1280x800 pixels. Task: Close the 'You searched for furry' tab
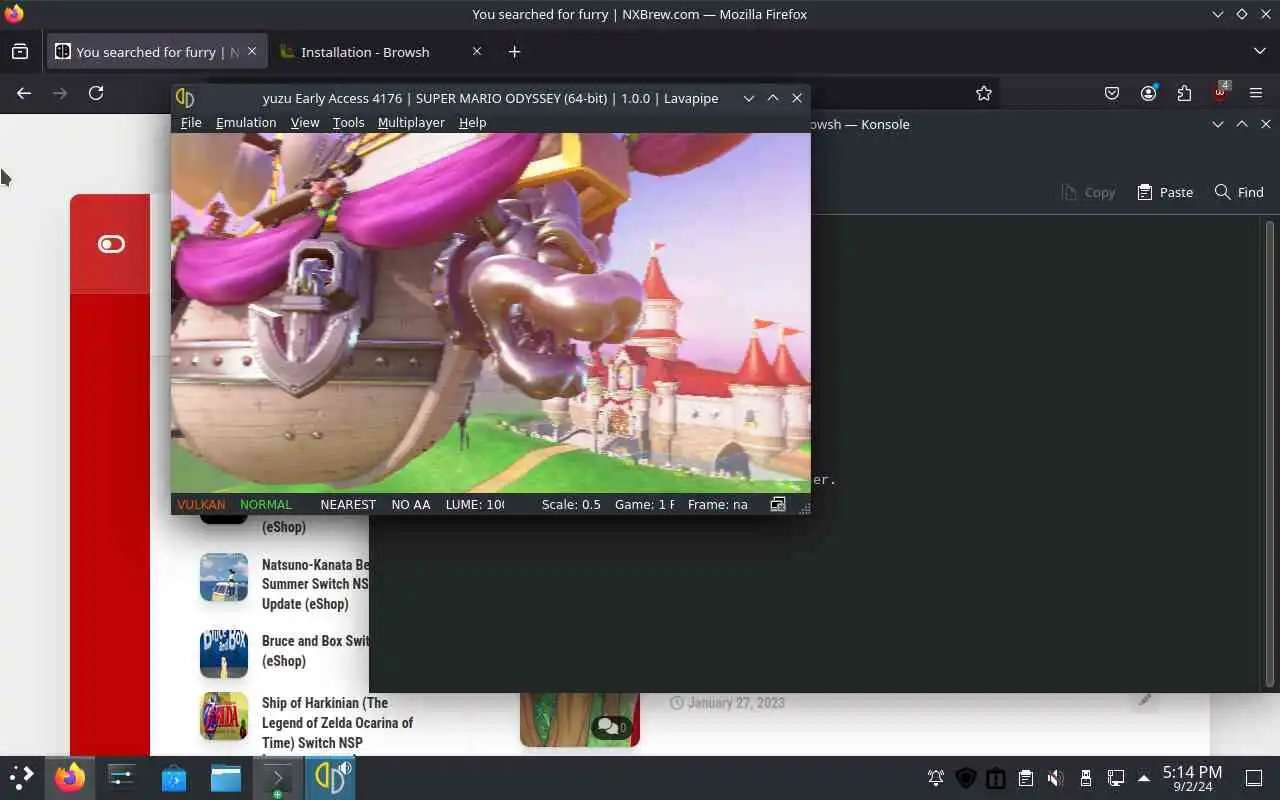coord(252,51)
